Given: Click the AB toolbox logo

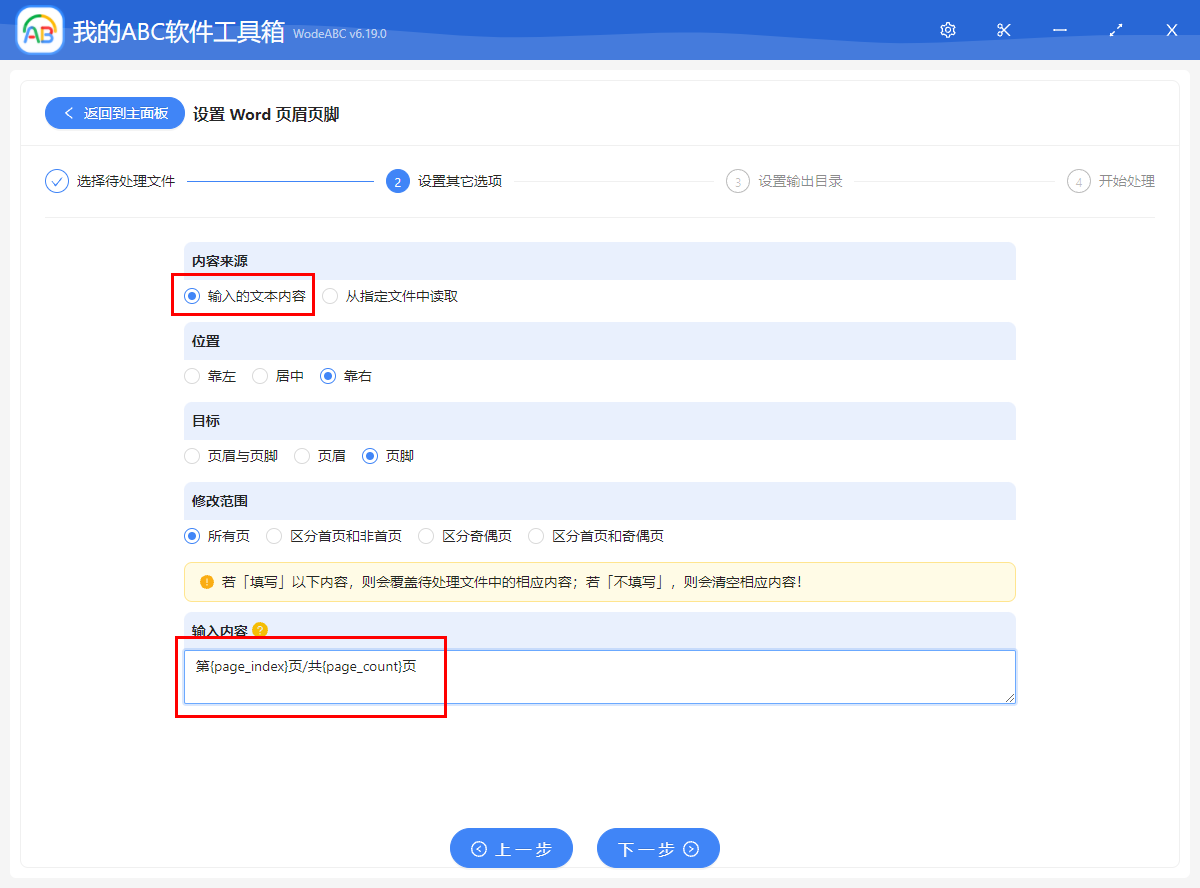Looking at the screenshot, I should (x=38, y=30).
